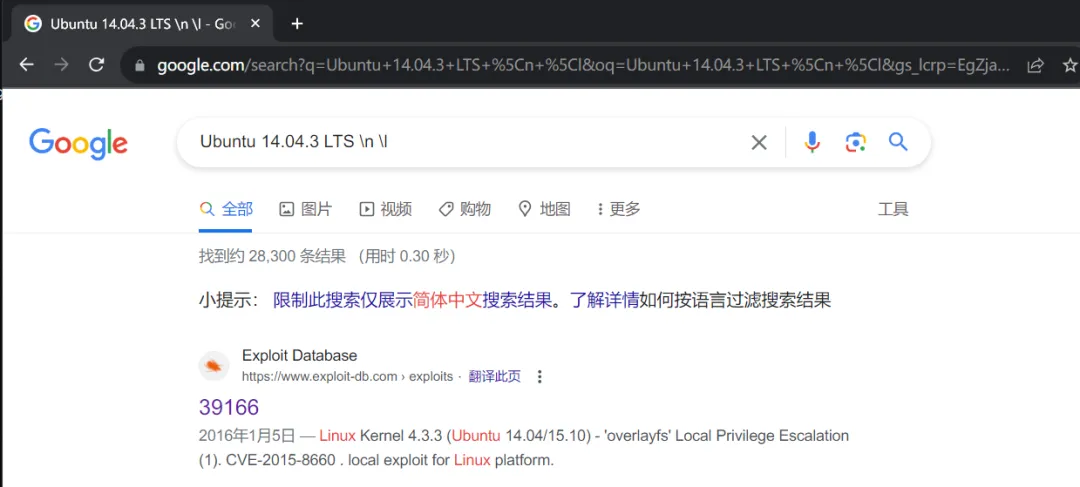Open a new browser tab
This screenshot has width=1080, height=487.
click(297, 24)
